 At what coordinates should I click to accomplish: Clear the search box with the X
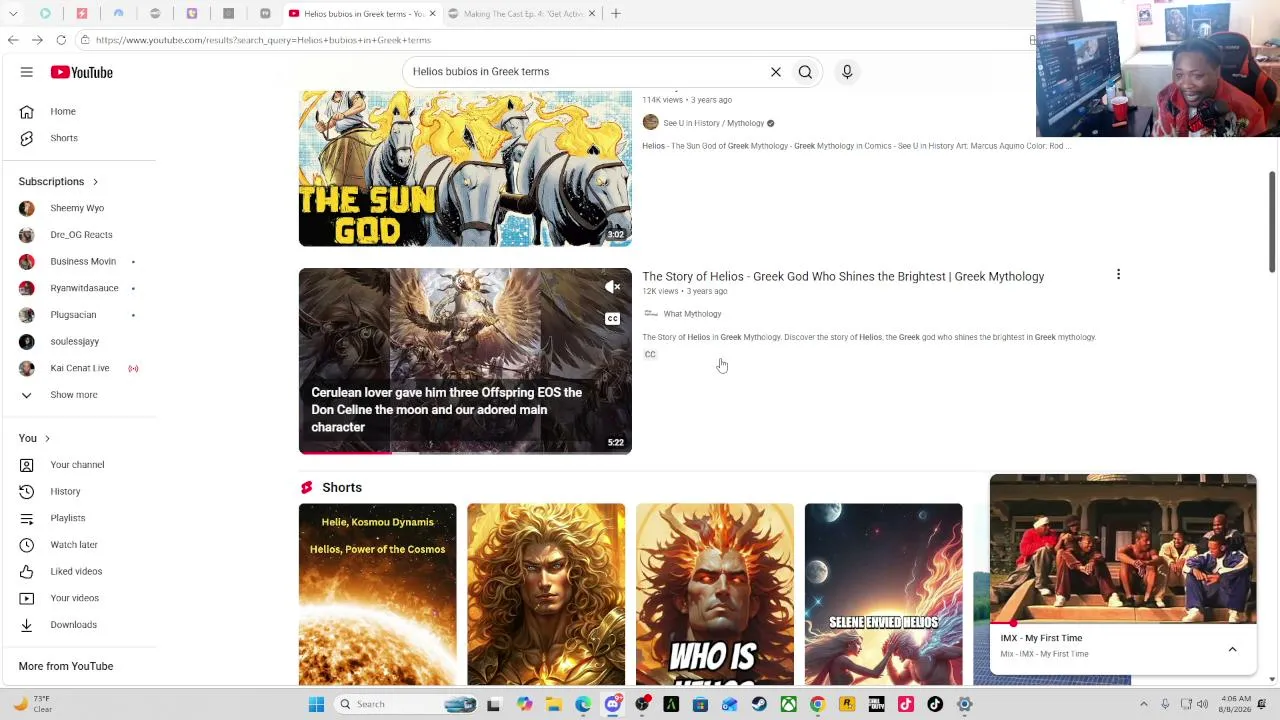coord(776,72)
